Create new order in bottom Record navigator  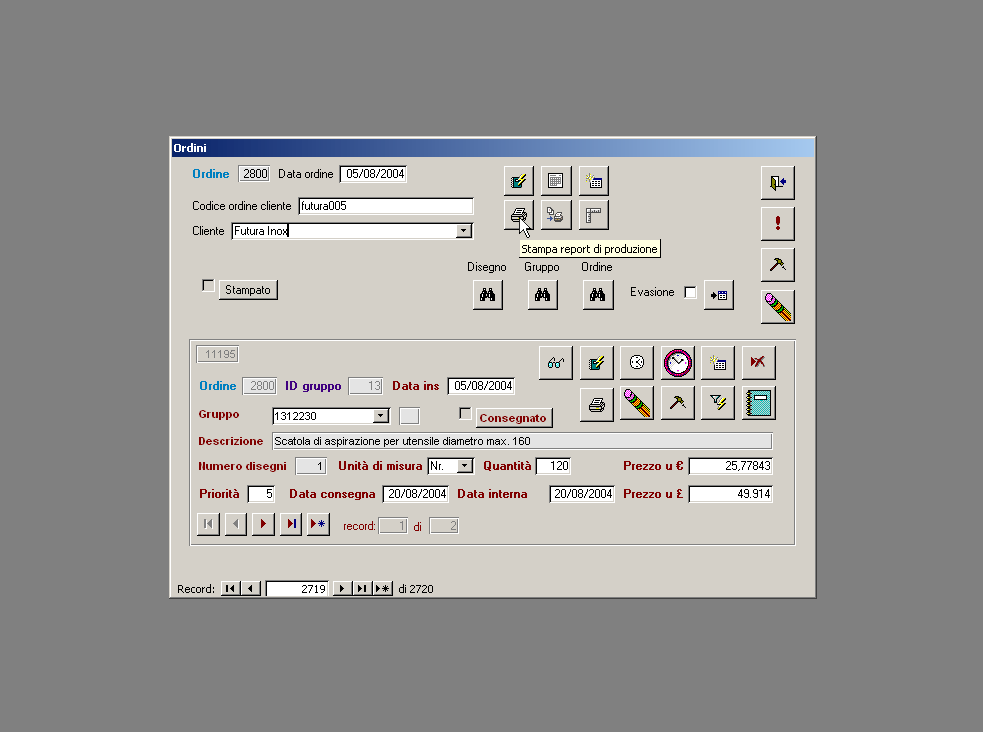383,588
